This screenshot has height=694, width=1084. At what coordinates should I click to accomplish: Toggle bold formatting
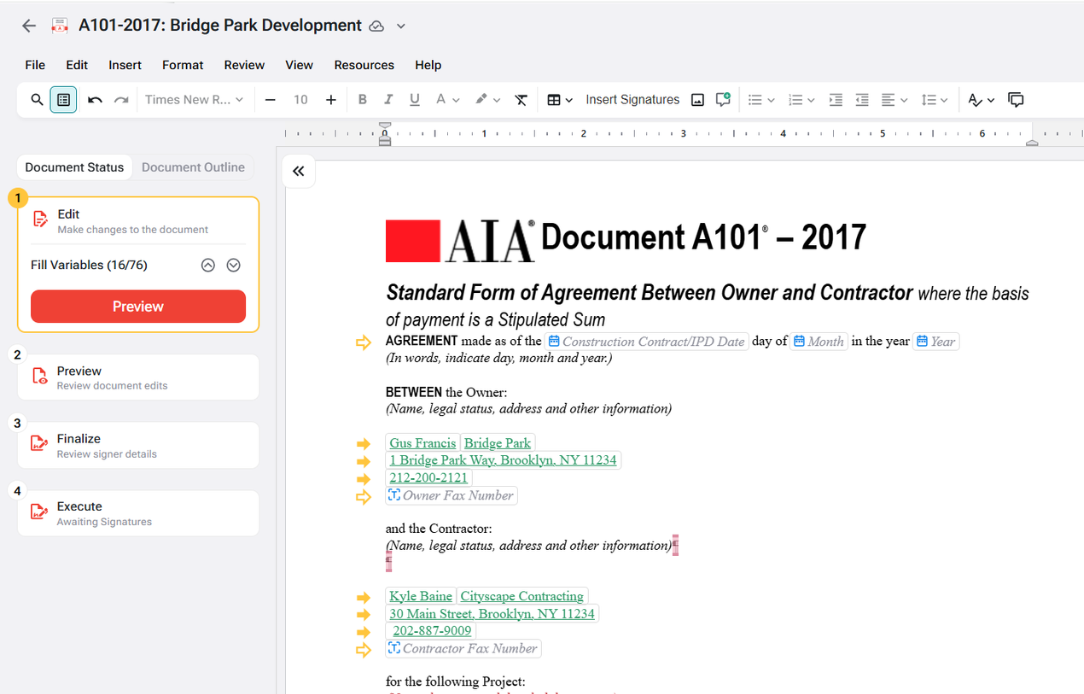click(362, 100)
